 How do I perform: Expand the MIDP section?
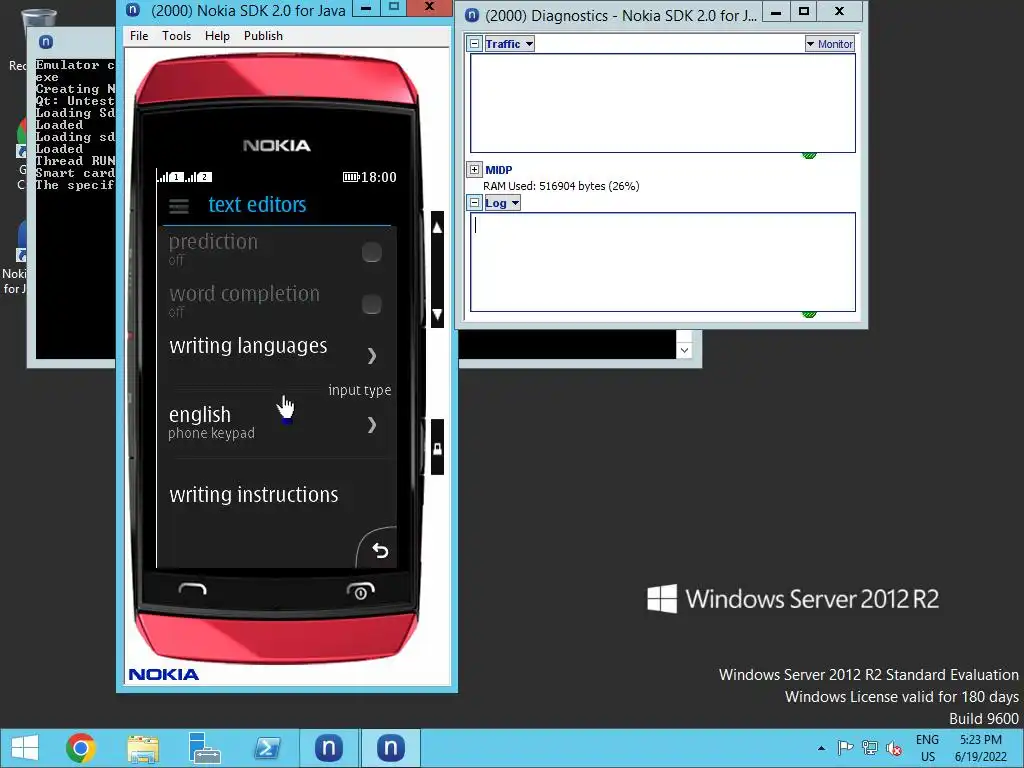tap(475, 170)
